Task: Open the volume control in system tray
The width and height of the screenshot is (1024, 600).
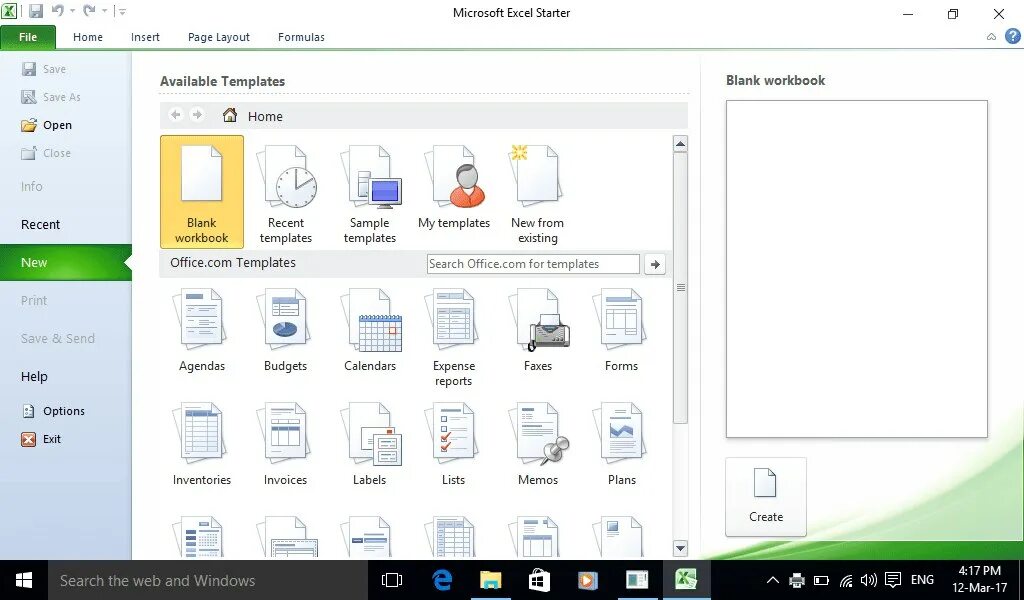Action: 869,580
